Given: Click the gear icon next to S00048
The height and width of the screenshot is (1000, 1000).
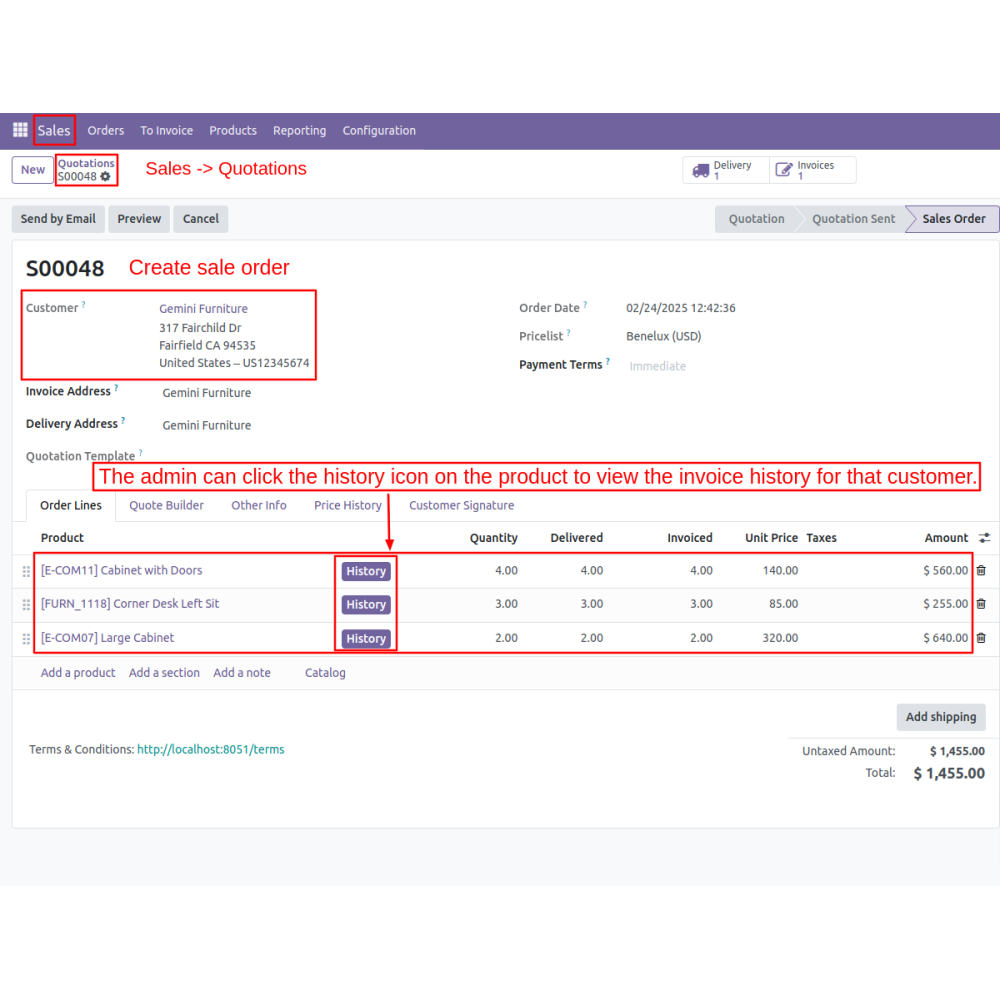Looking at the screenshot, I should pyautogui.click(x=106, y=177).
